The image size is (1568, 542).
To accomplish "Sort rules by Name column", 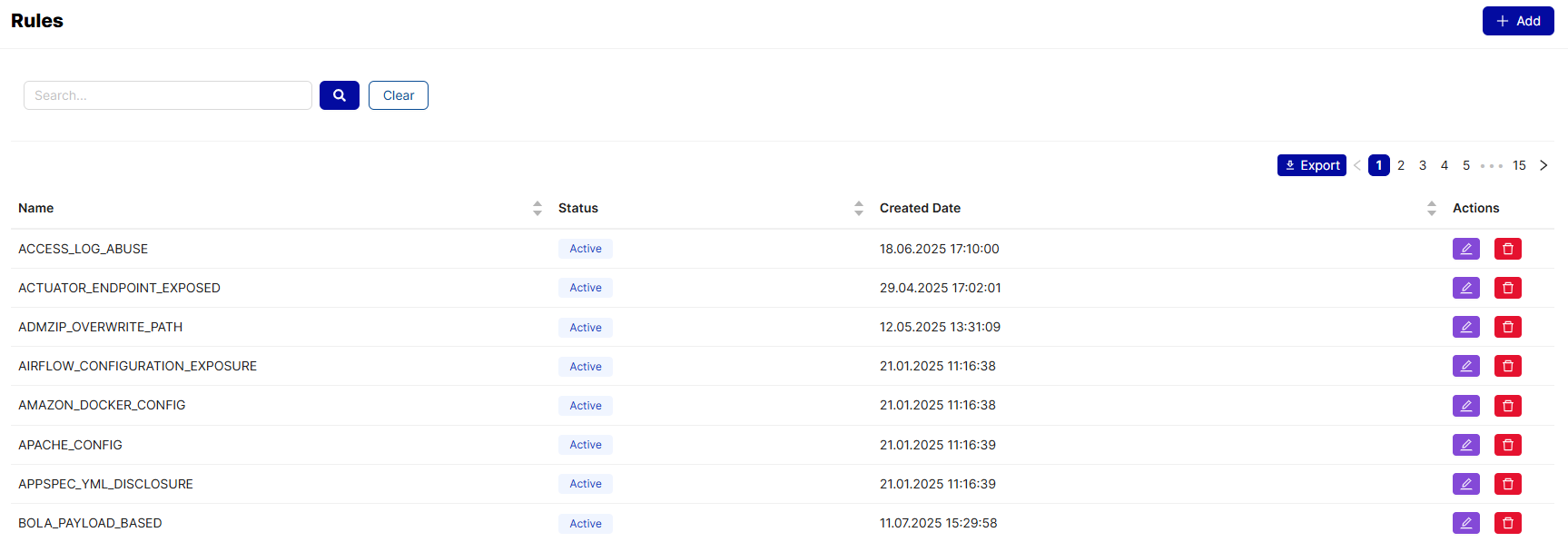I will click(537, 208).
